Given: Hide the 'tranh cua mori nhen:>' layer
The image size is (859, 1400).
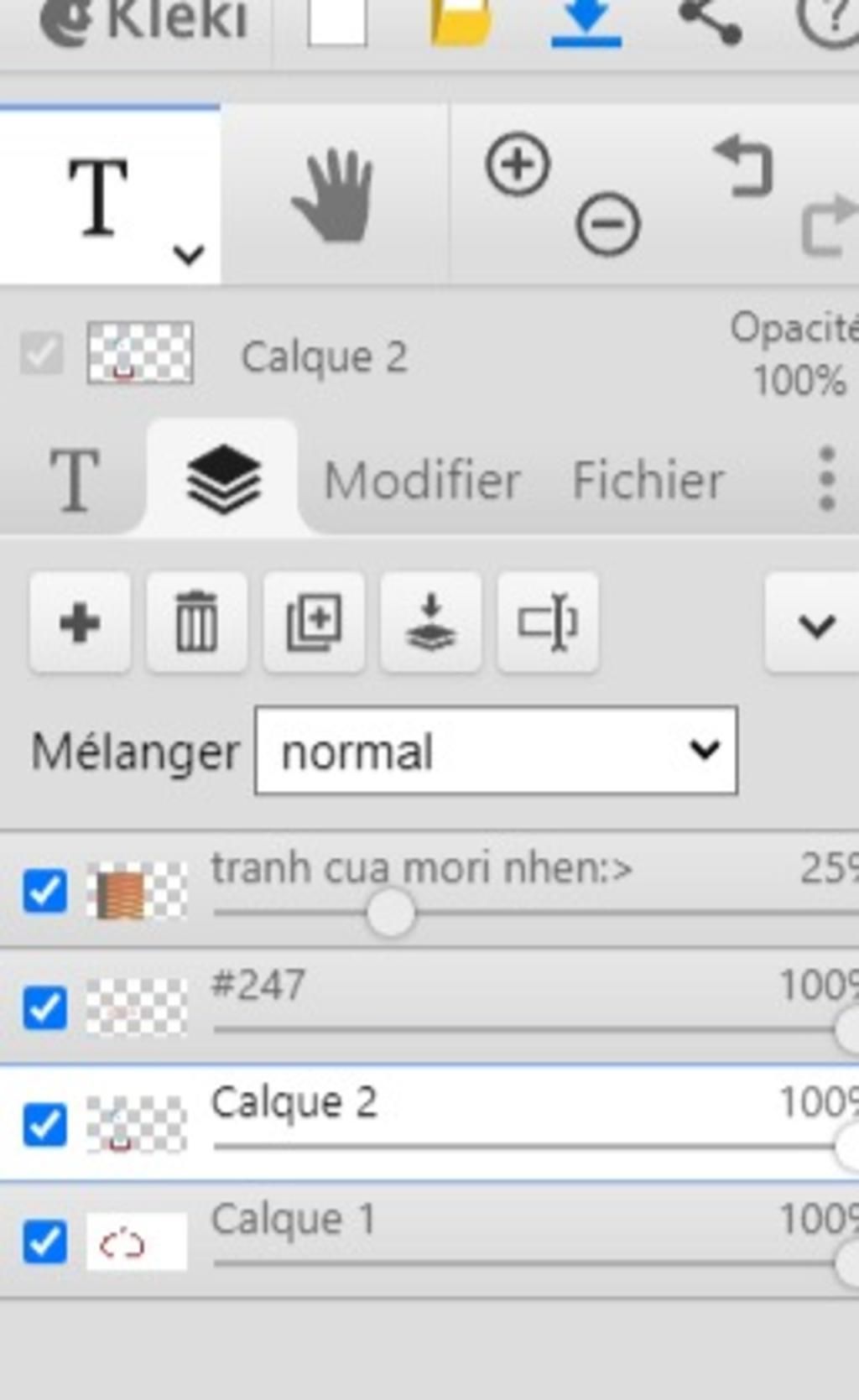Looking at the screenshot, I should click(45, 890).
